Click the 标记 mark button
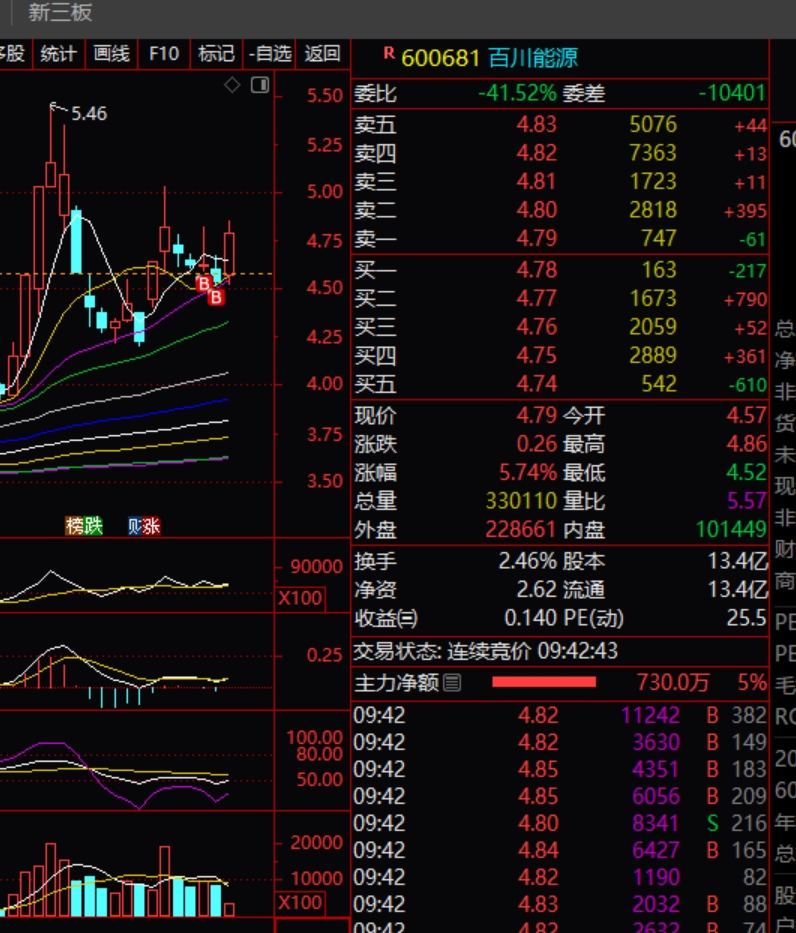This screenshot has height=933, width=796. [x=216, y=54]
